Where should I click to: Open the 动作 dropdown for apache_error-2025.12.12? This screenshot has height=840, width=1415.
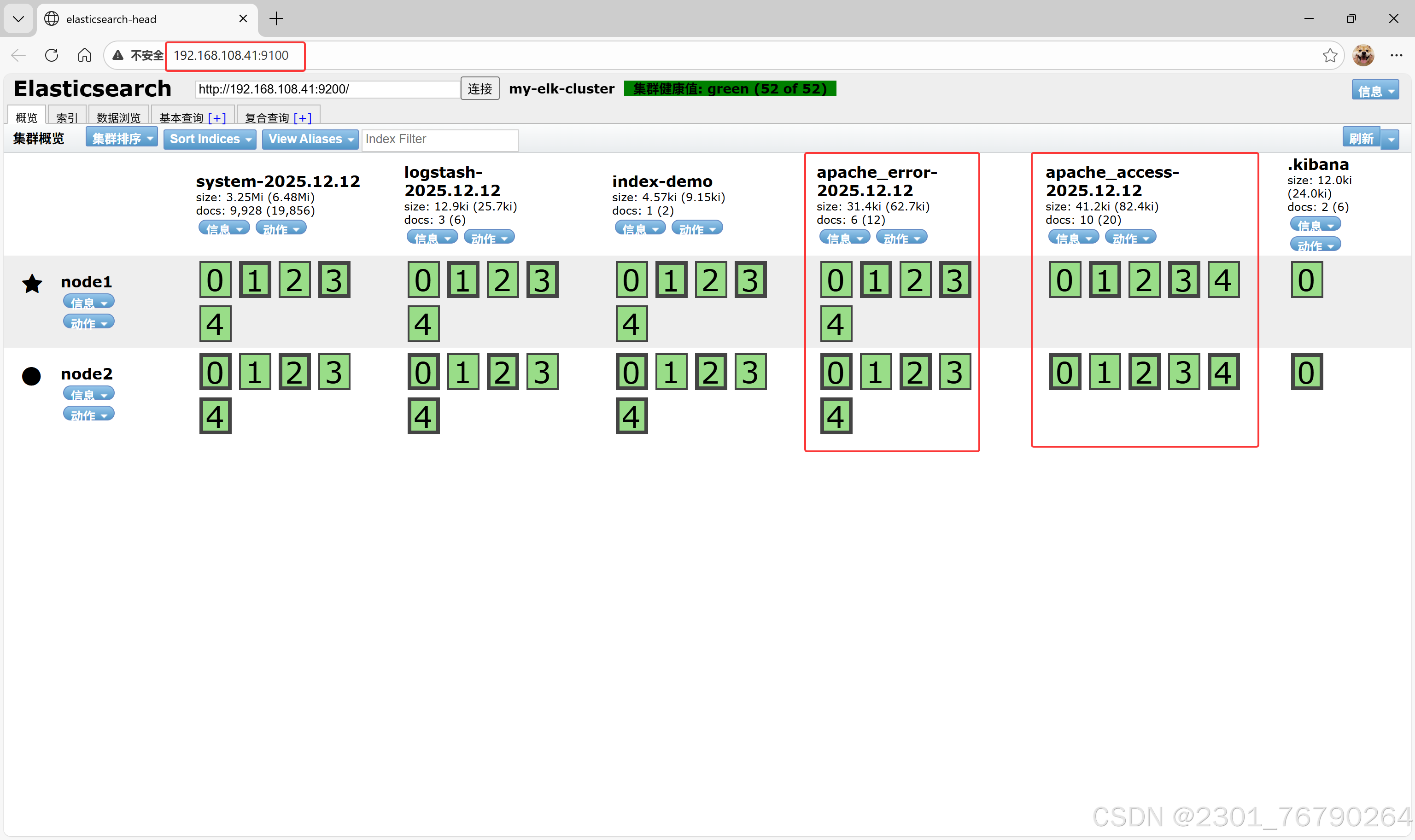coord(902,237)
